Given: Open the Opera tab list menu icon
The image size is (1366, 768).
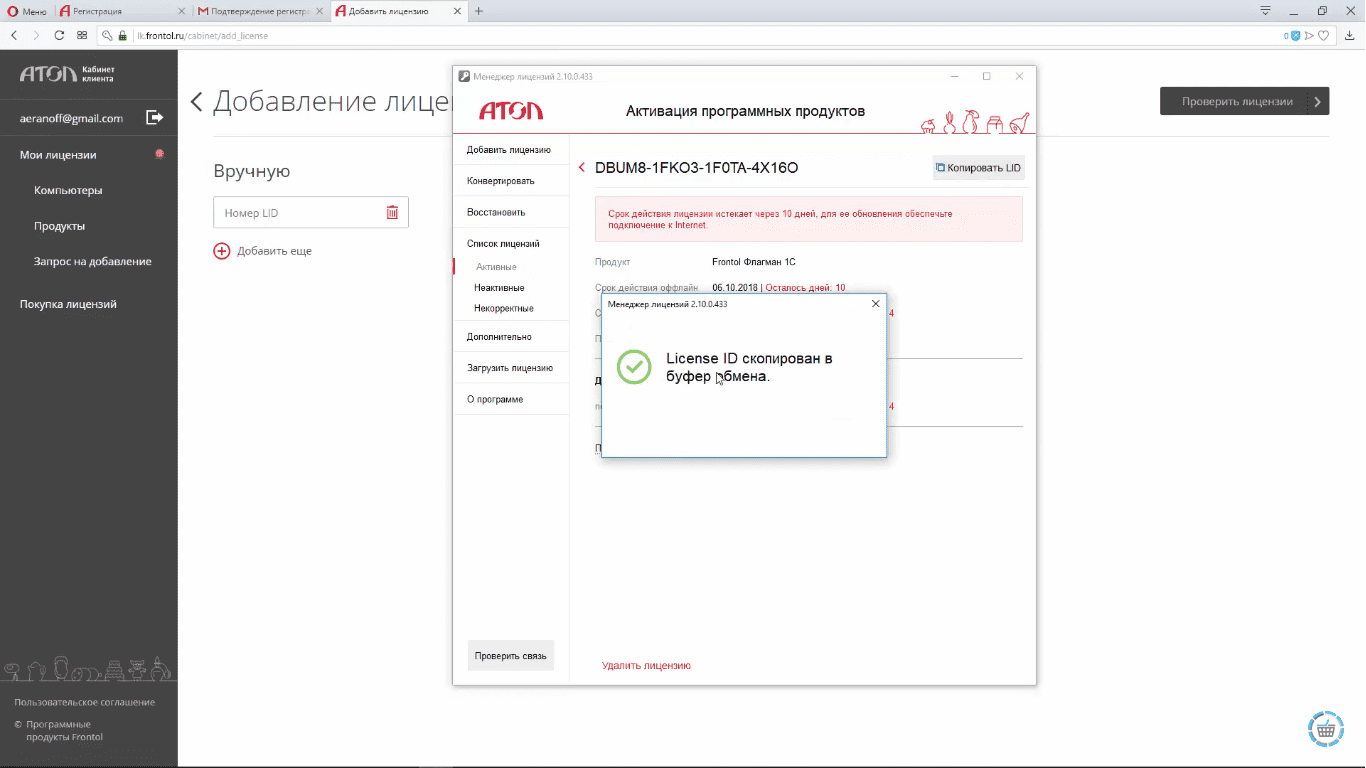Looking at the screenshot, I should (x=1265, y=11).
